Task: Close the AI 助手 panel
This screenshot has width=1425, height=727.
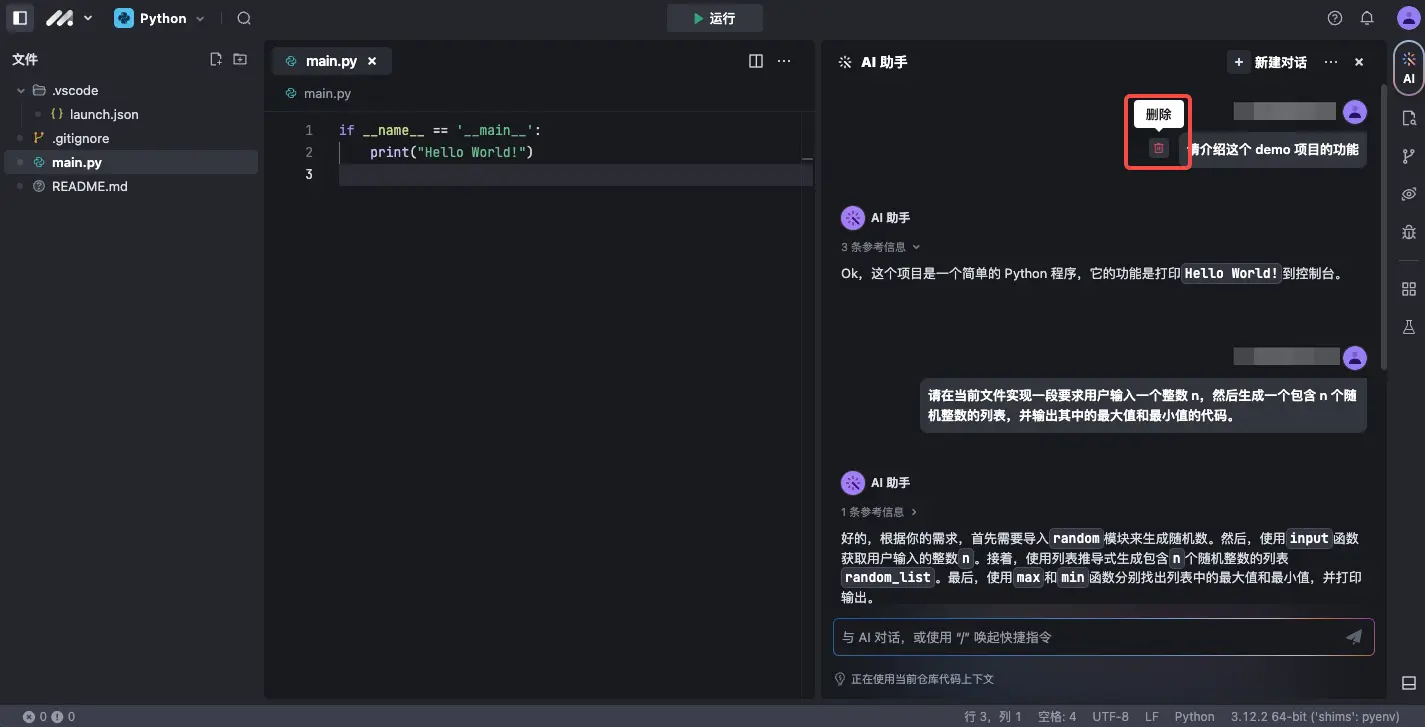Action: pos(1359,62)
